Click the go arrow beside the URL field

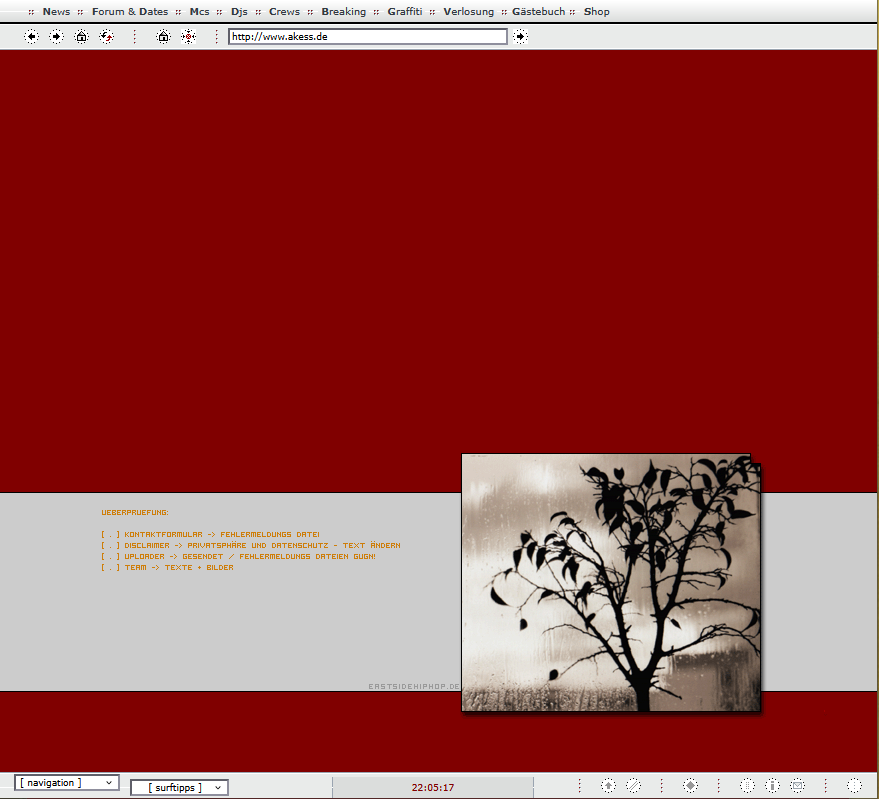point(520,37)
